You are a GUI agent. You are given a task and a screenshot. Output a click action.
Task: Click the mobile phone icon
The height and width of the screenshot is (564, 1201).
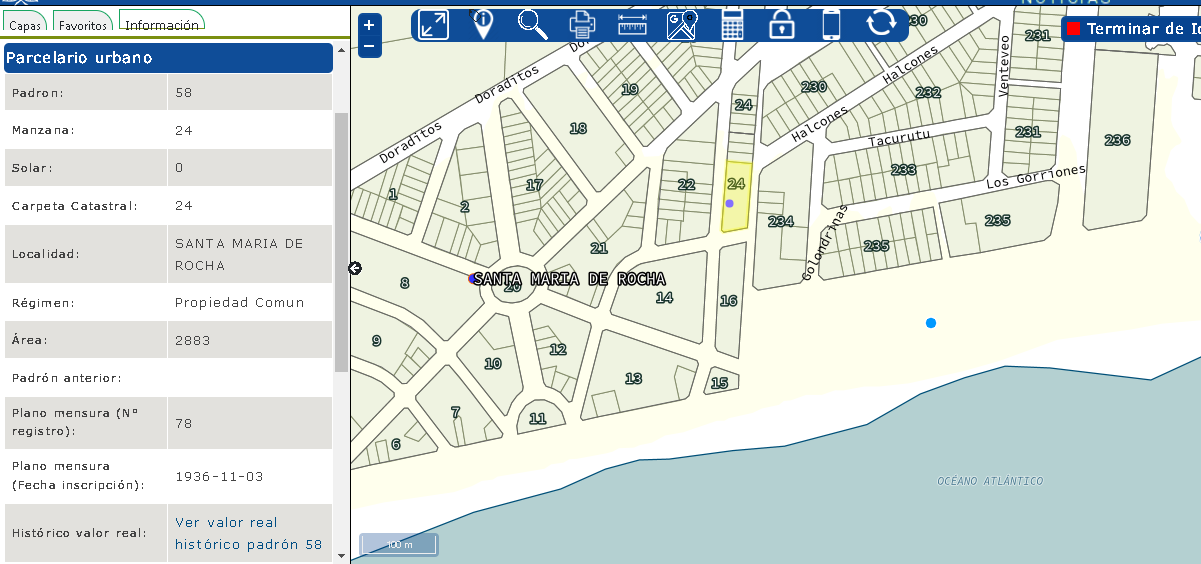coord(831,24)
